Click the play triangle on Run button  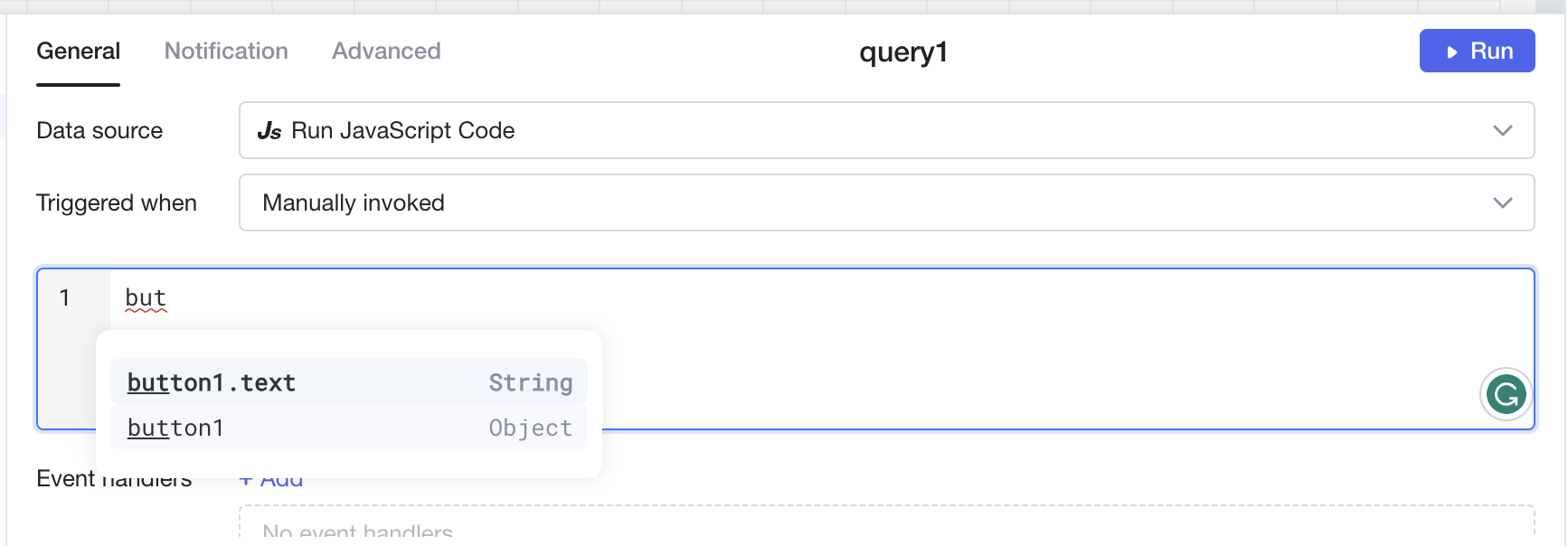point(1452,52)
